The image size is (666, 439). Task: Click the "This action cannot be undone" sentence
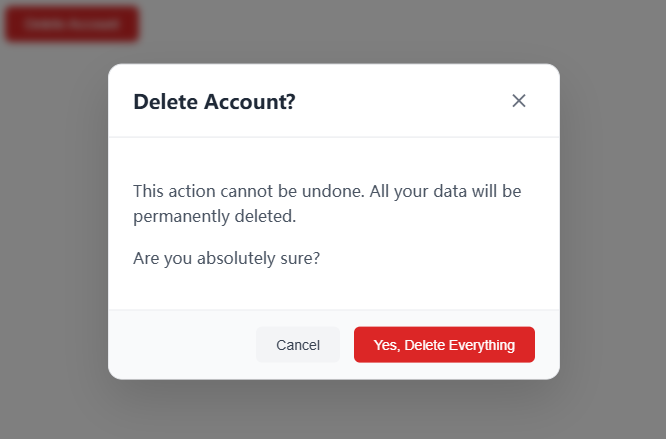[x=248, y=190]
